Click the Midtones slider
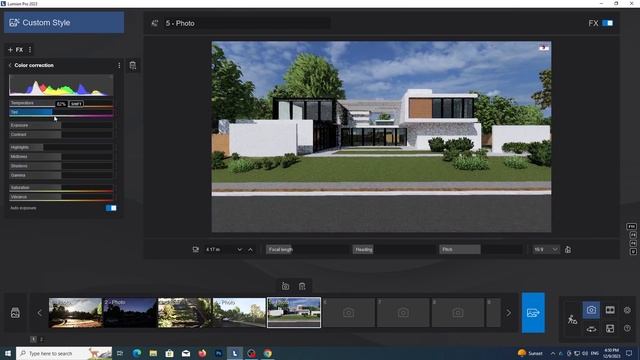 61,157
